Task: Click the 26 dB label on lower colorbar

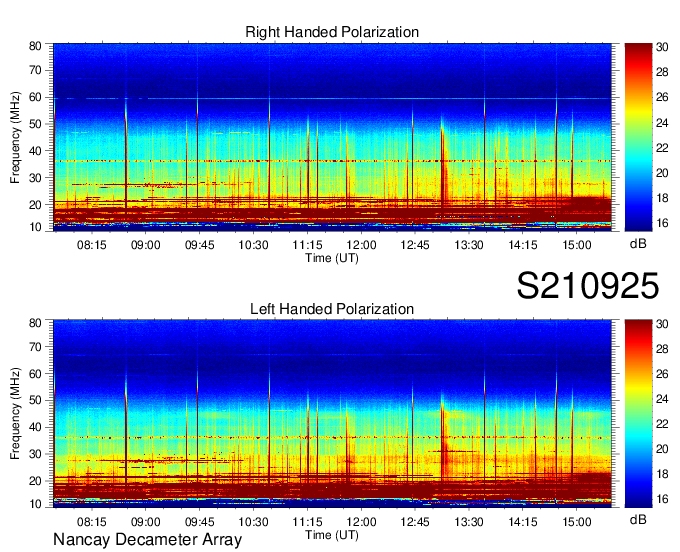Action: pos(662,374)
